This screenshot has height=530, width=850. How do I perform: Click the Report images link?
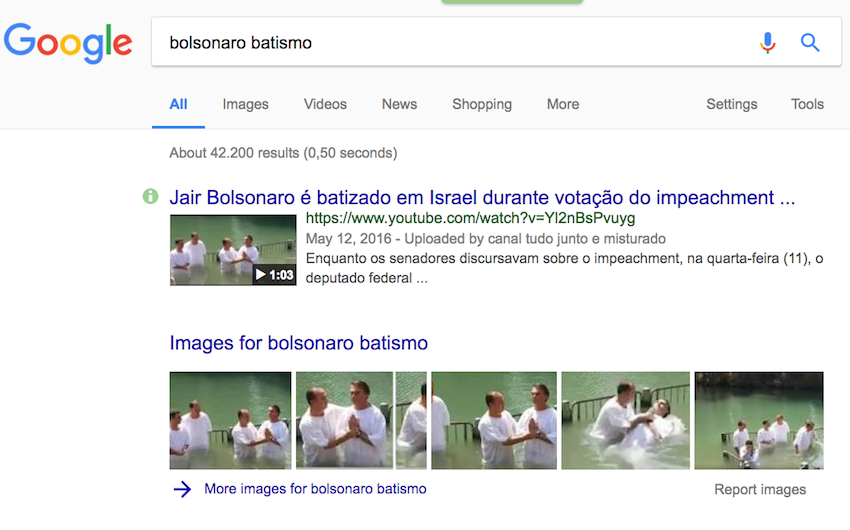click(x=759, y=490)
